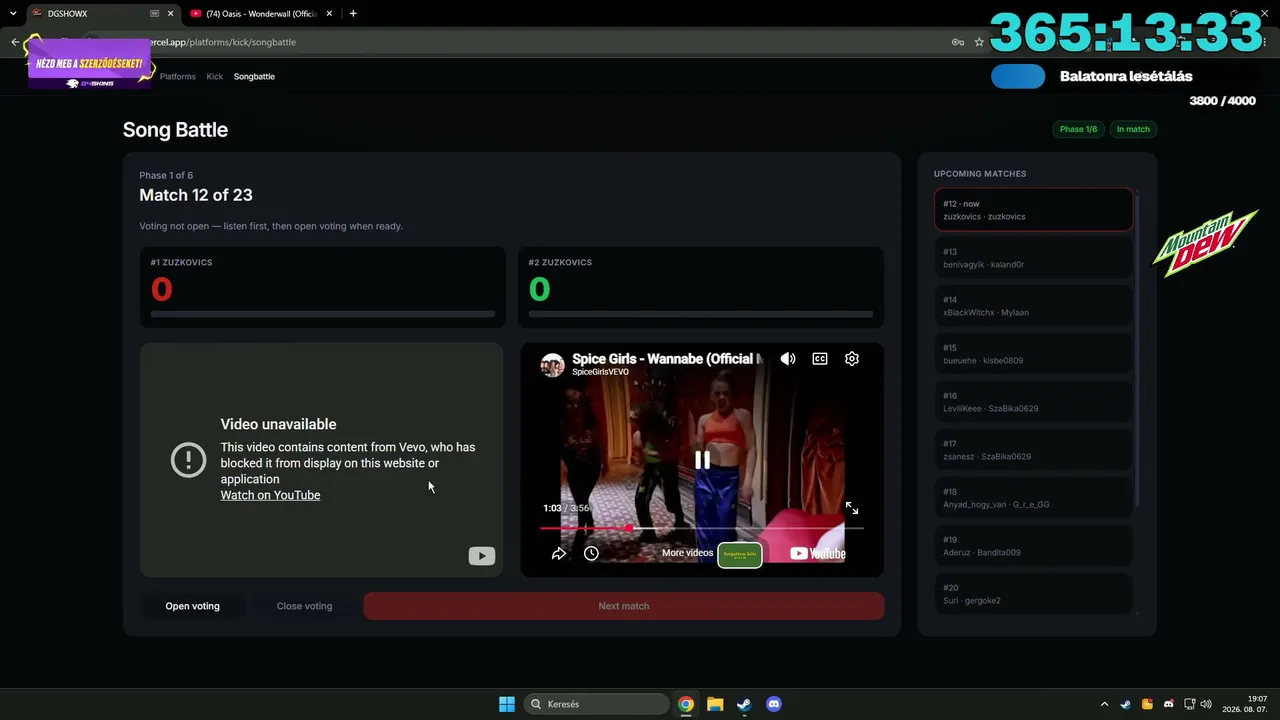This screenshot has height=720, width=1280.
Task: Seek along the video progress bar
Action: 702,528
